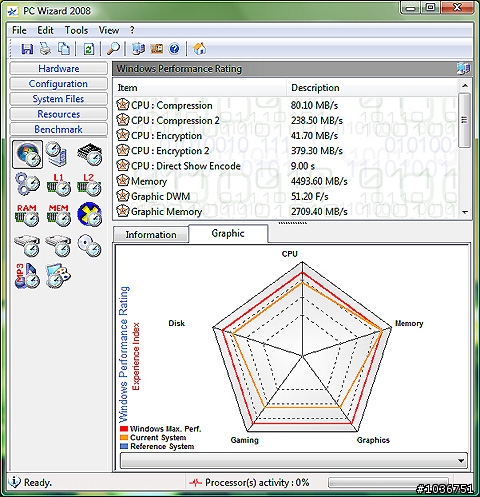Switch to the Graphic tab
The image size is (480, 497).
228,233
